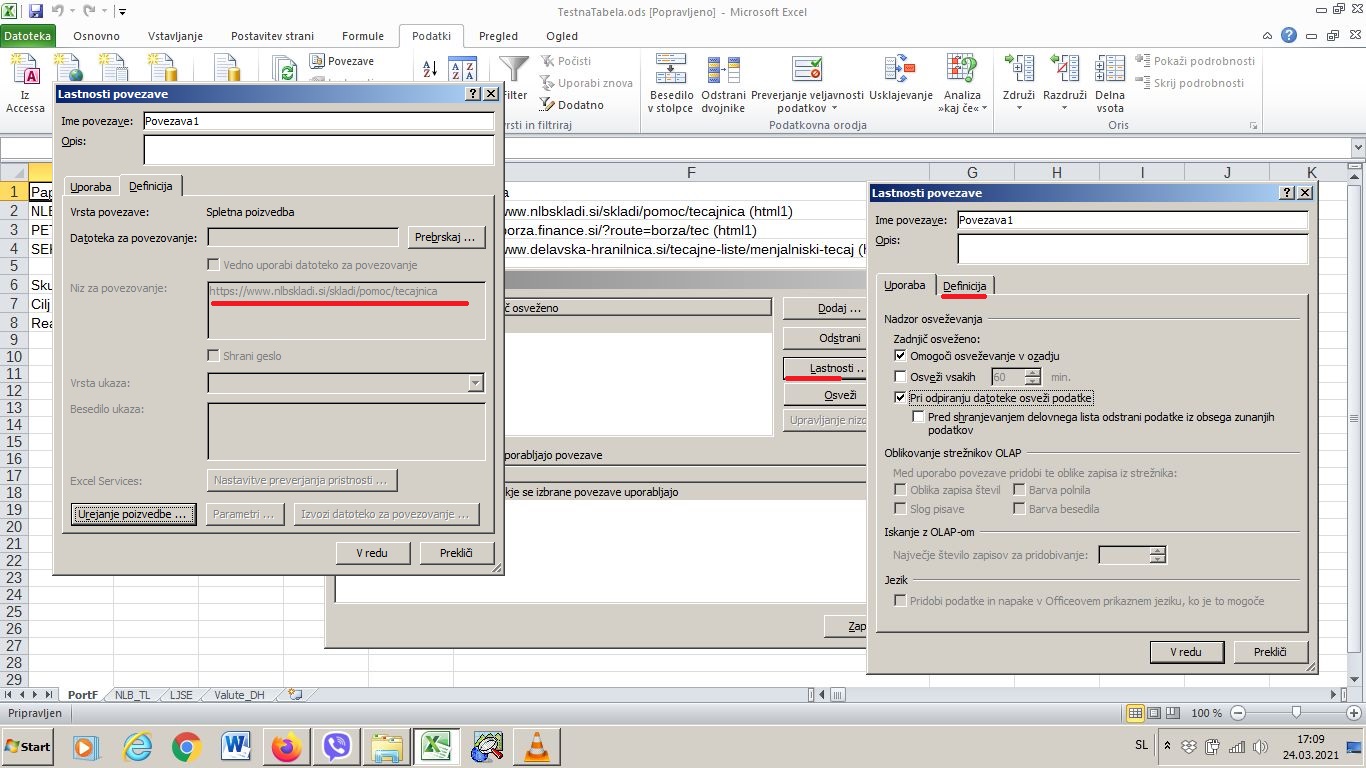The image size is (1366, 768).
Task: Click the Ime povezave field in right dialog
Action: click(1132, 220)
